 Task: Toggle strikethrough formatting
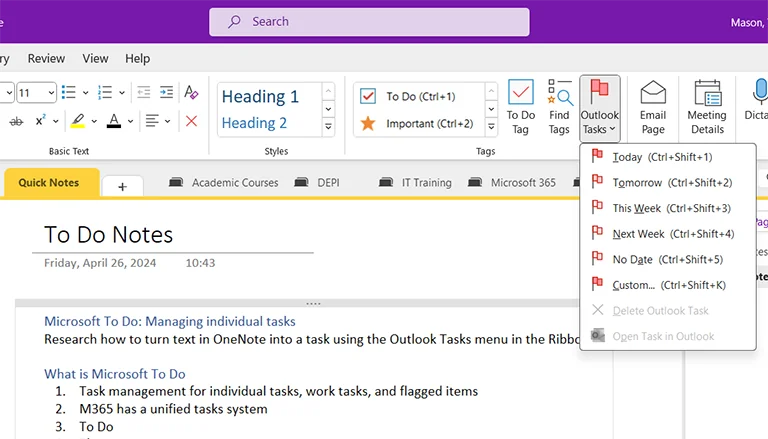(16, 121)
